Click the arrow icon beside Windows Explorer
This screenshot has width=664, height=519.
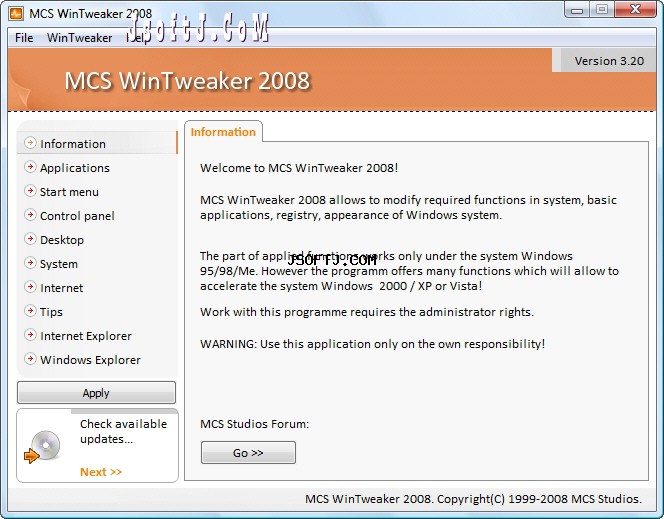click(x=30, y=359)
